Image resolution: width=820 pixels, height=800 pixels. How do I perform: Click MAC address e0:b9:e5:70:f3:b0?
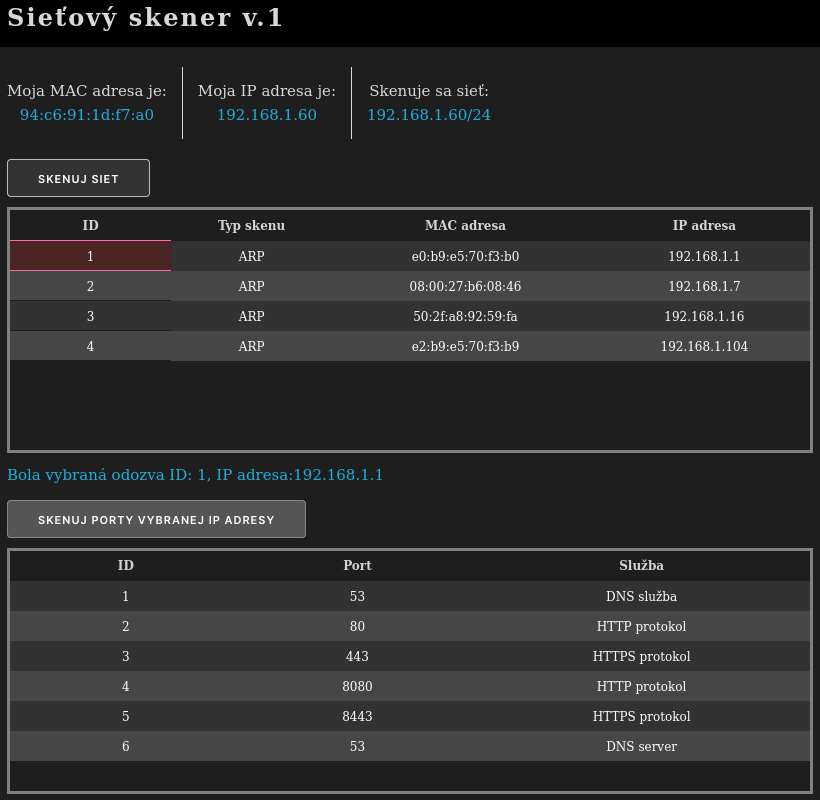465,257
